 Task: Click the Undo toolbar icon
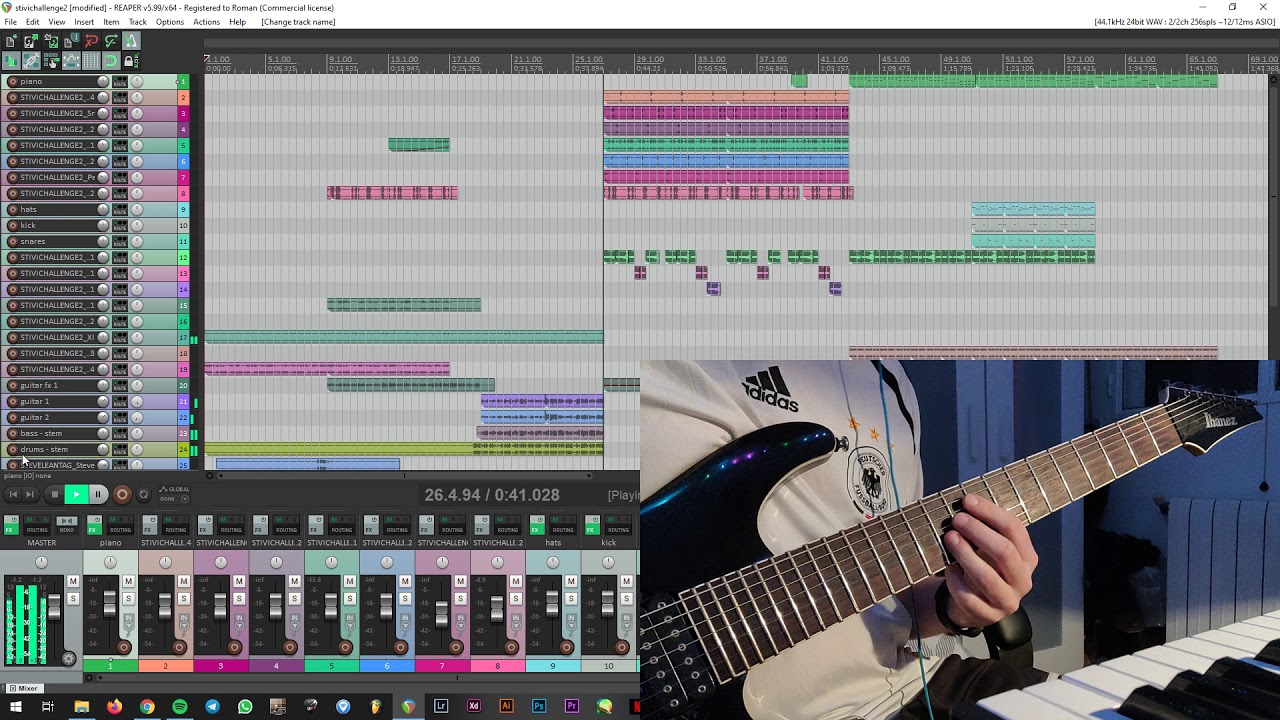[91, 41]
